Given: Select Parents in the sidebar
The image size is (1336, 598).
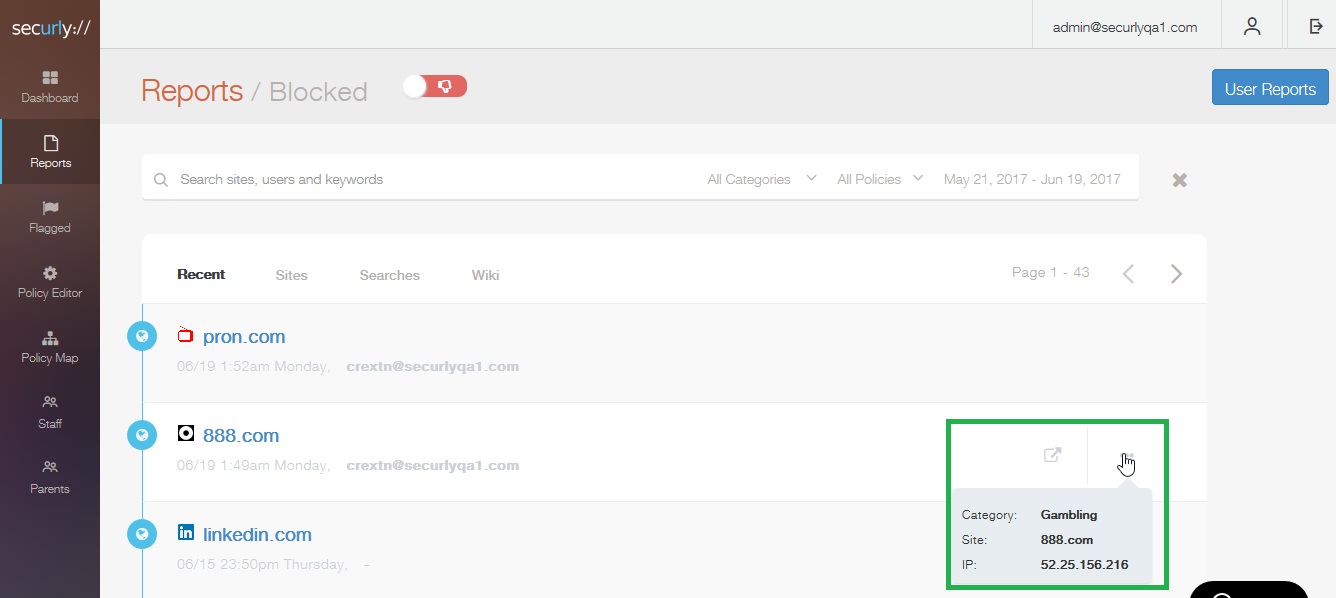Looking at the screenshot, I should tap(50, 477).
